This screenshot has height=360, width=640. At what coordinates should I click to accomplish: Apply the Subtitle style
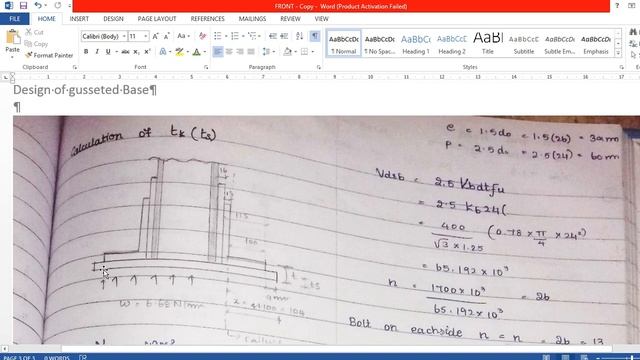click(524, 43)
